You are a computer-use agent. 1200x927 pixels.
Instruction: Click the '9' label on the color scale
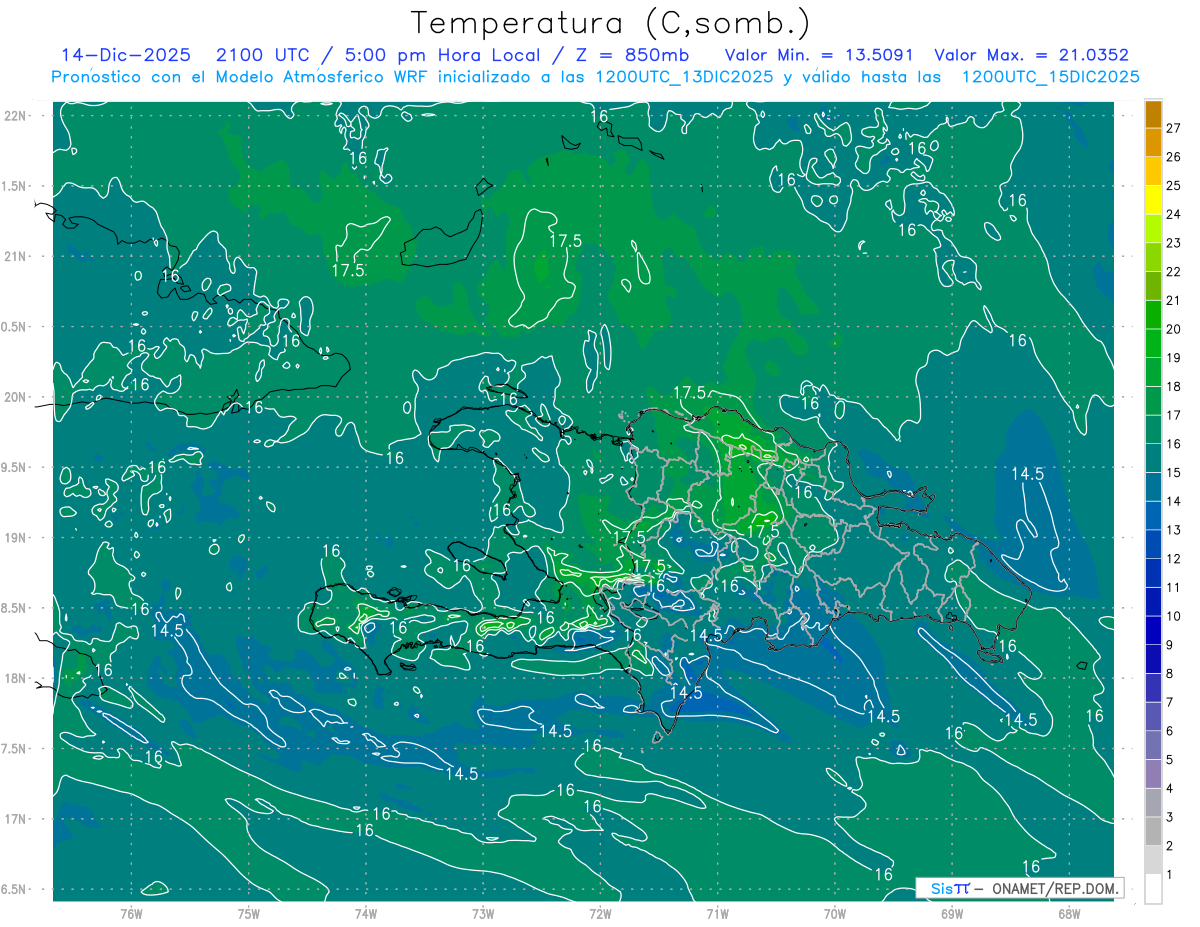point(1170,645)
